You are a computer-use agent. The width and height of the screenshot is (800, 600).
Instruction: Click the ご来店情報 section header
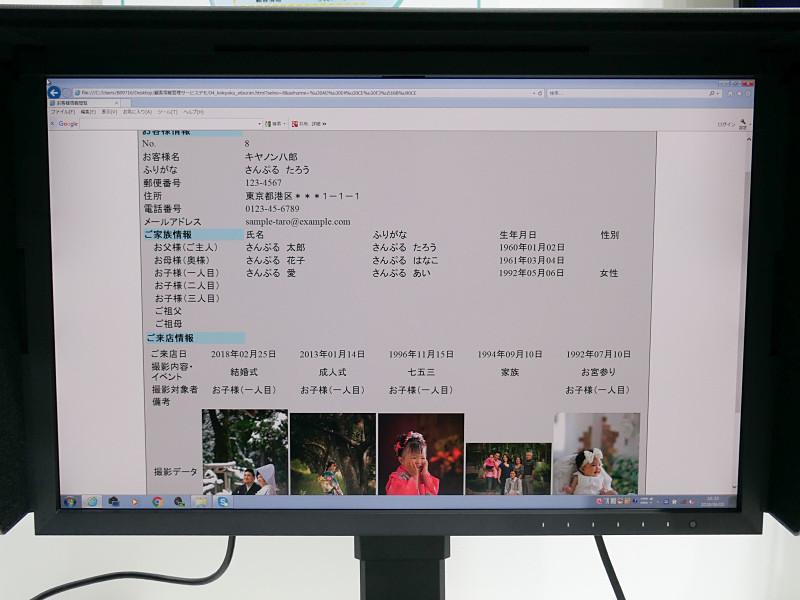[195, 338]
